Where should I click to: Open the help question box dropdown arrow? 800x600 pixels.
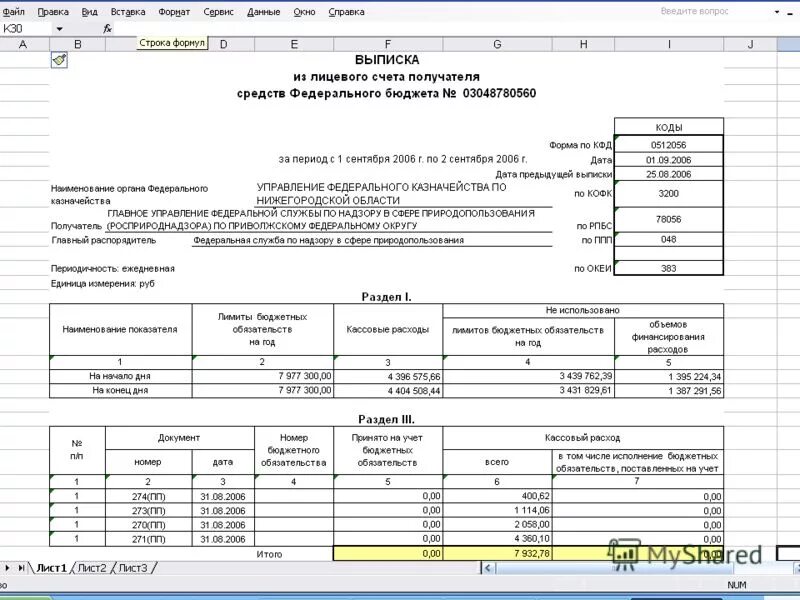777,11
